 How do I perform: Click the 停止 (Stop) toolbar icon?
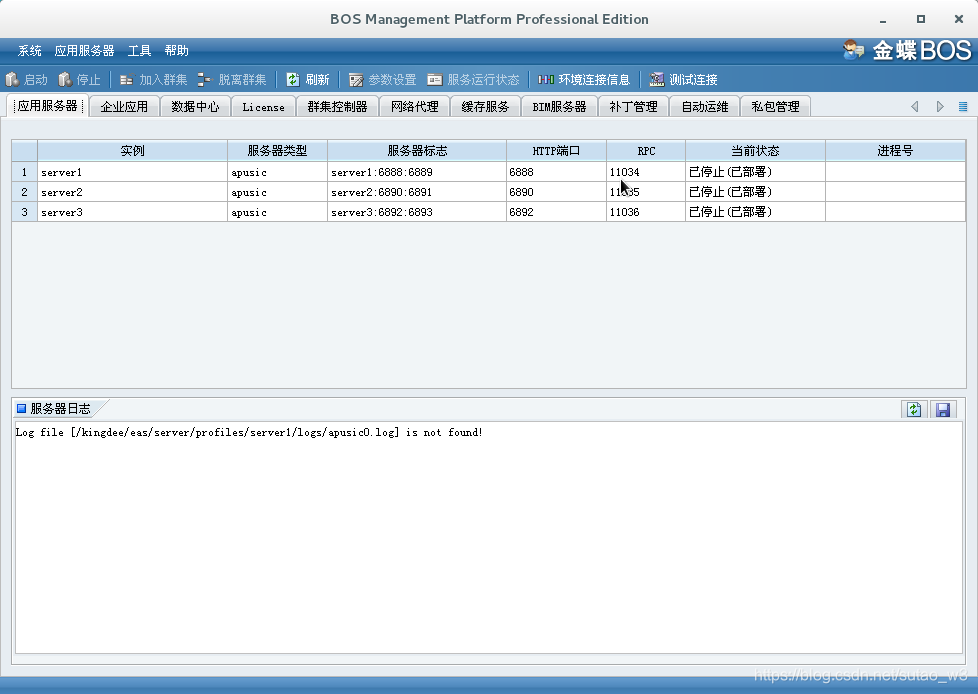65,80
